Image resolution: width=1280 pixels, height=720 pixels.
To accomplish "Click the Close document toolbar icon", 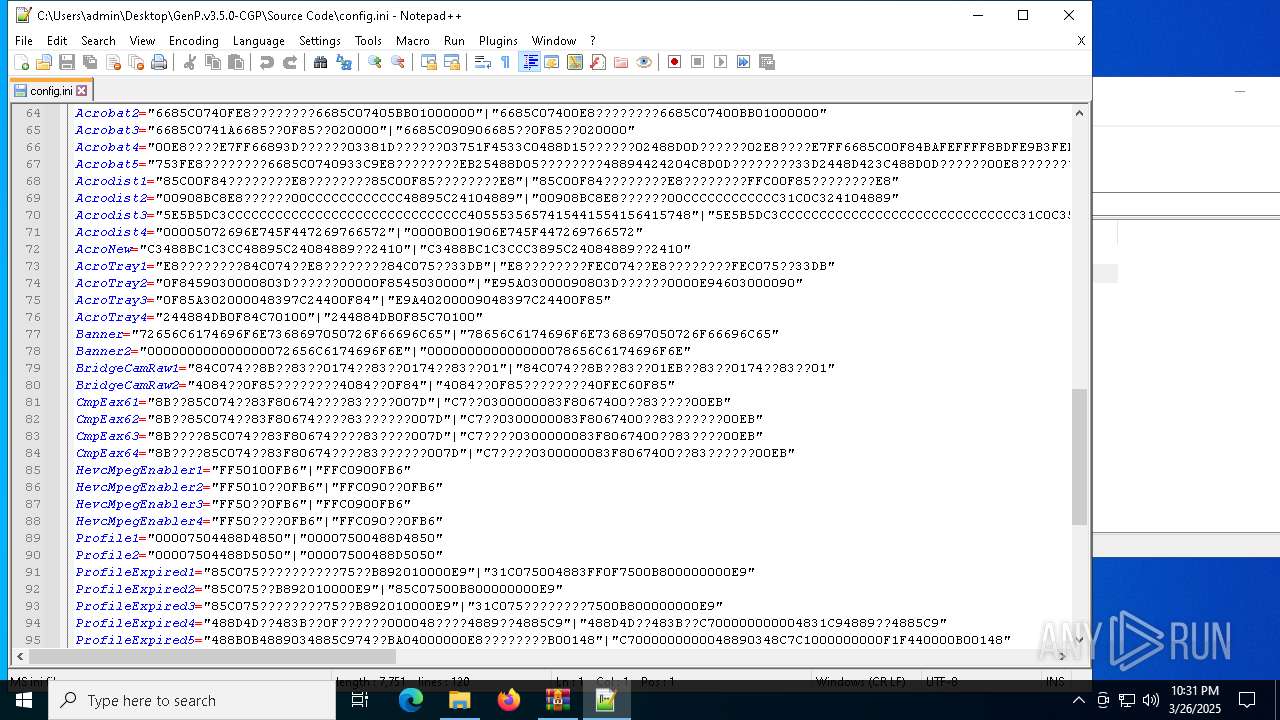I will coord(113,62).
